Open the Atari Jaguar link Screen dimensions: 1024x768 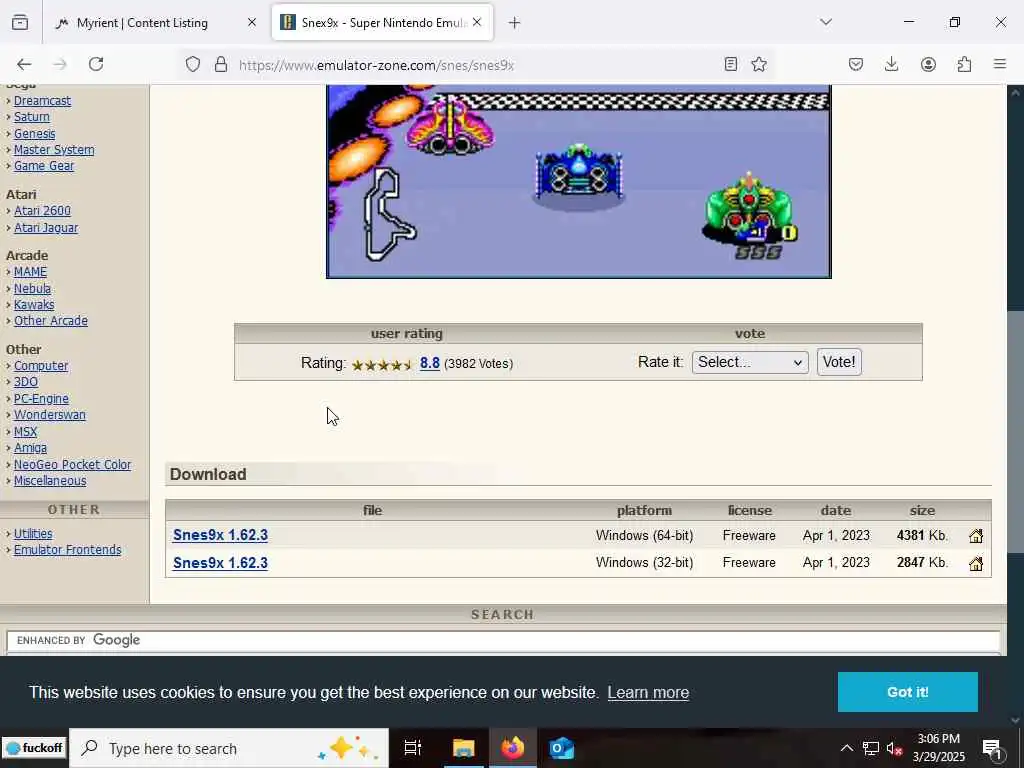46,228
